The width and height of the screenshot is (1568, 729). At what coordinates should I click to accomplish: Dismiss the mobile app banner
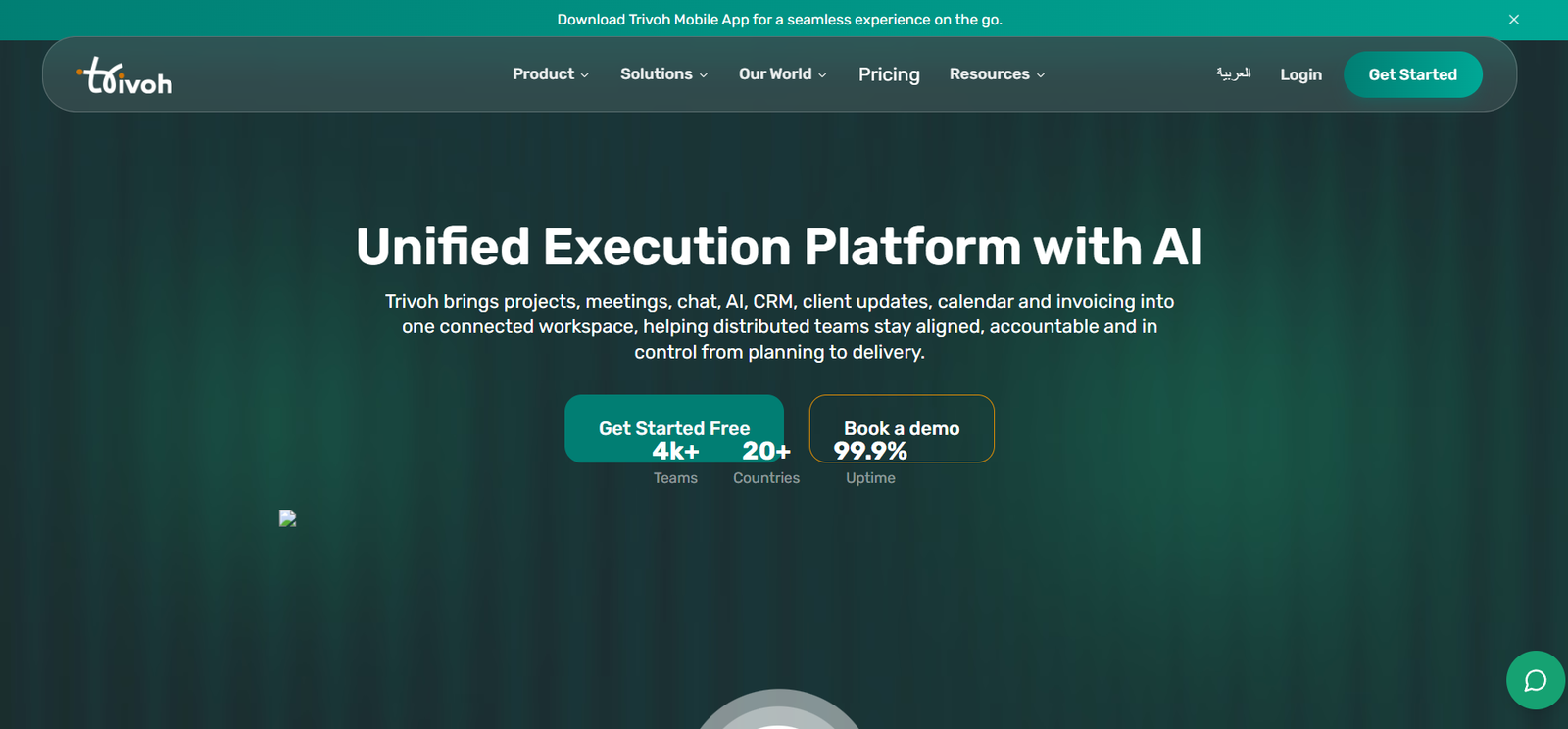[x=1514, y=20]
